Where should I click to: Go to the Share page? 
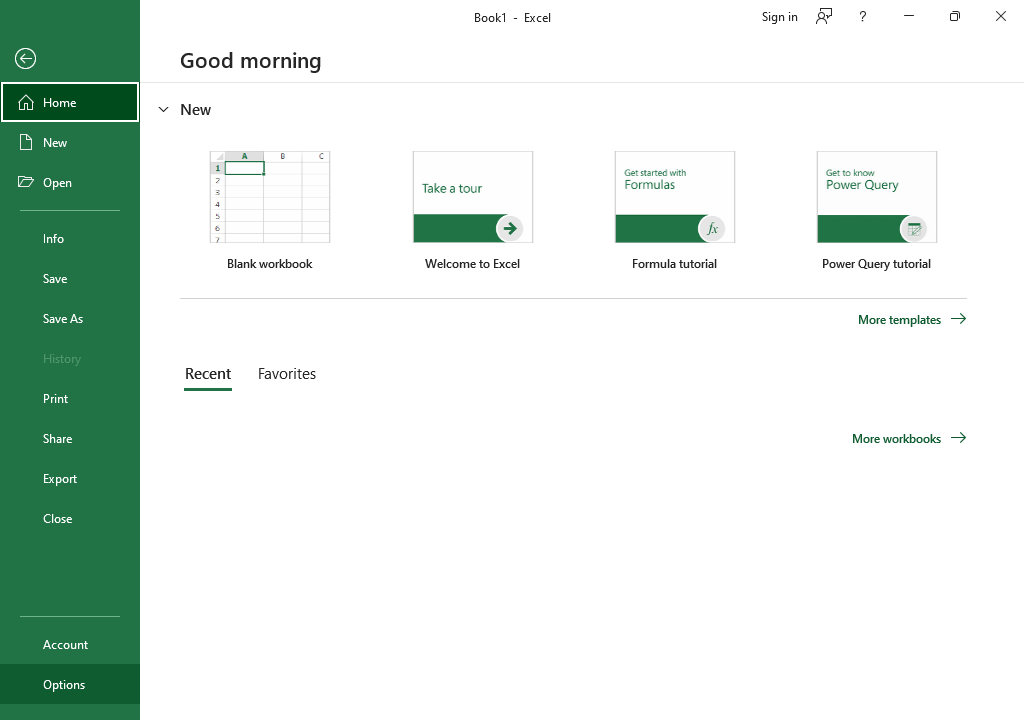click(70, 438)
